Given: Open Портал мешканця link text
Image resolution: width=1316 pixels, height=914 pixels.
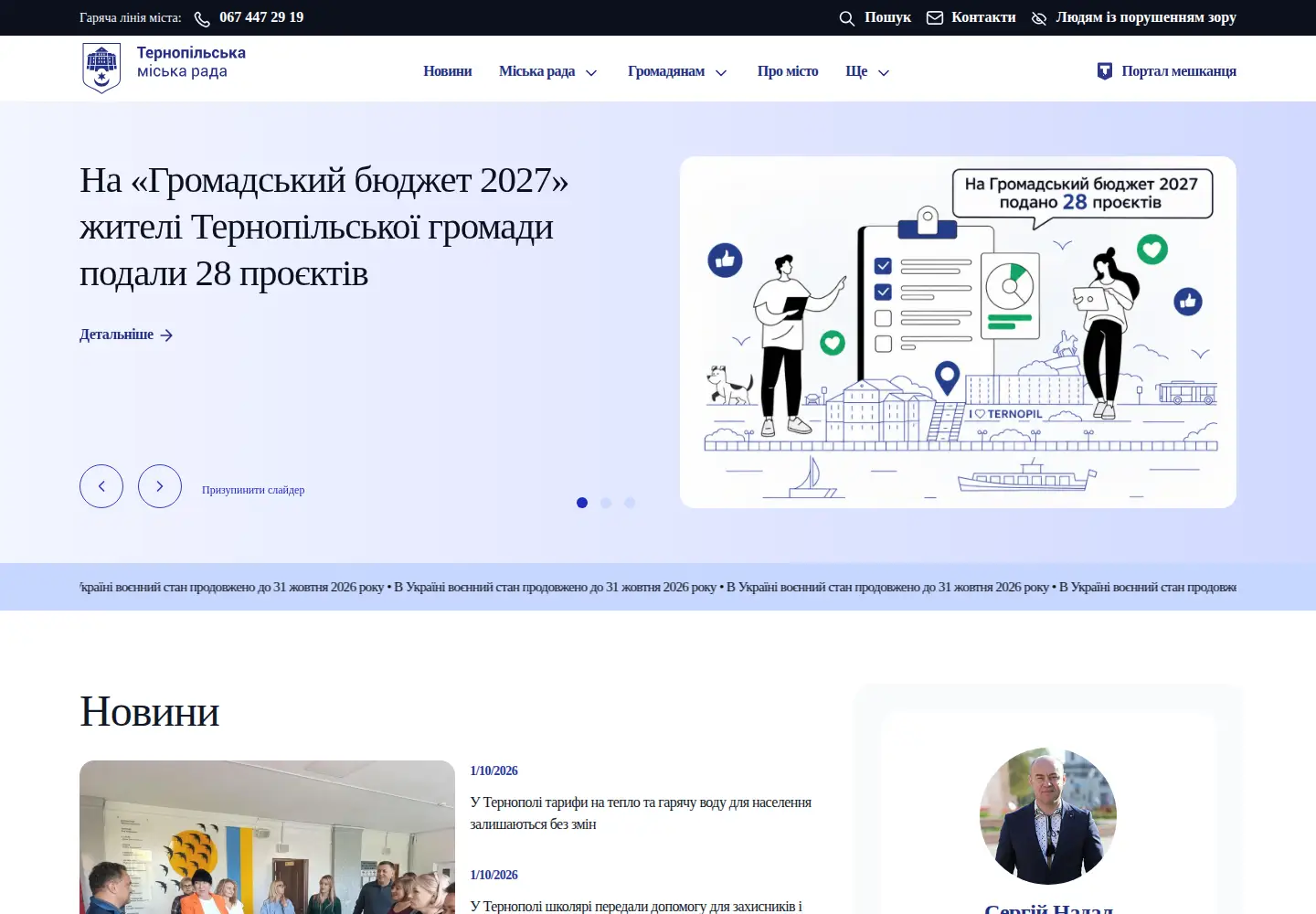Looking at the screenshot, I should (1179, 71).
